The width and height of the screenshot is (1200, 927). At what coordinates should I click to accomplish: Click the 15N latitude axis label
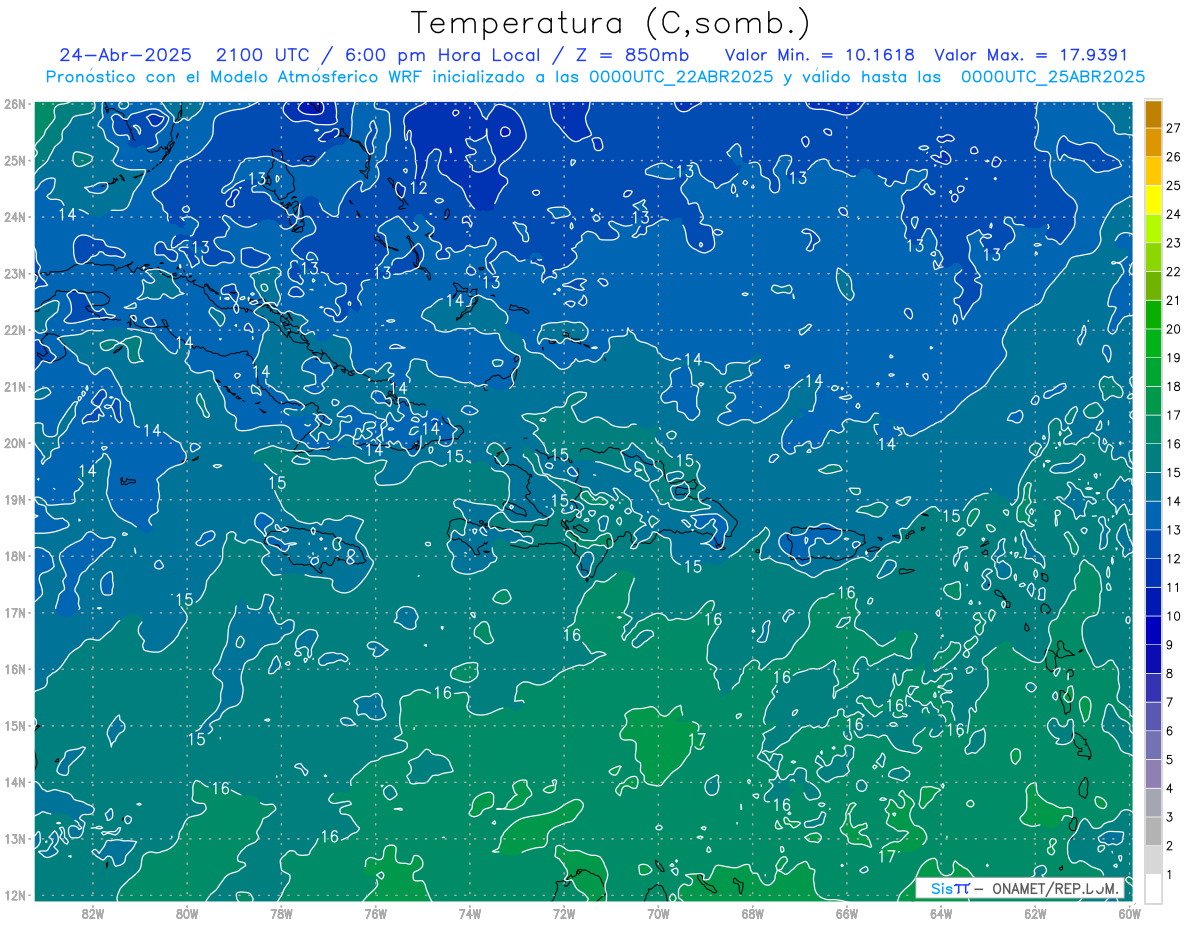(x=14, y=726)
